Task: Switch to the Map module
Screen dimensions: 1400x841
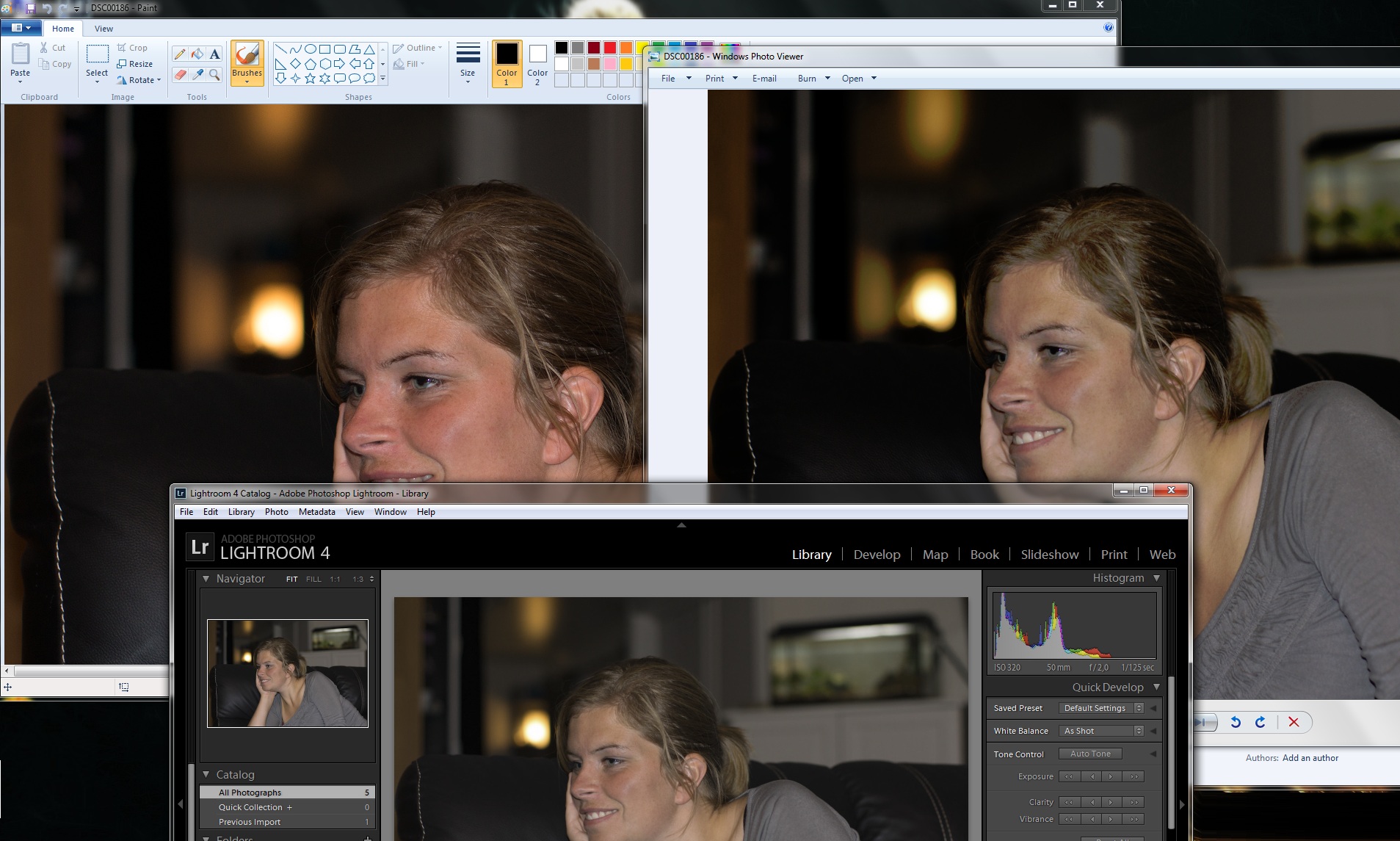Action: click(935, 555)
